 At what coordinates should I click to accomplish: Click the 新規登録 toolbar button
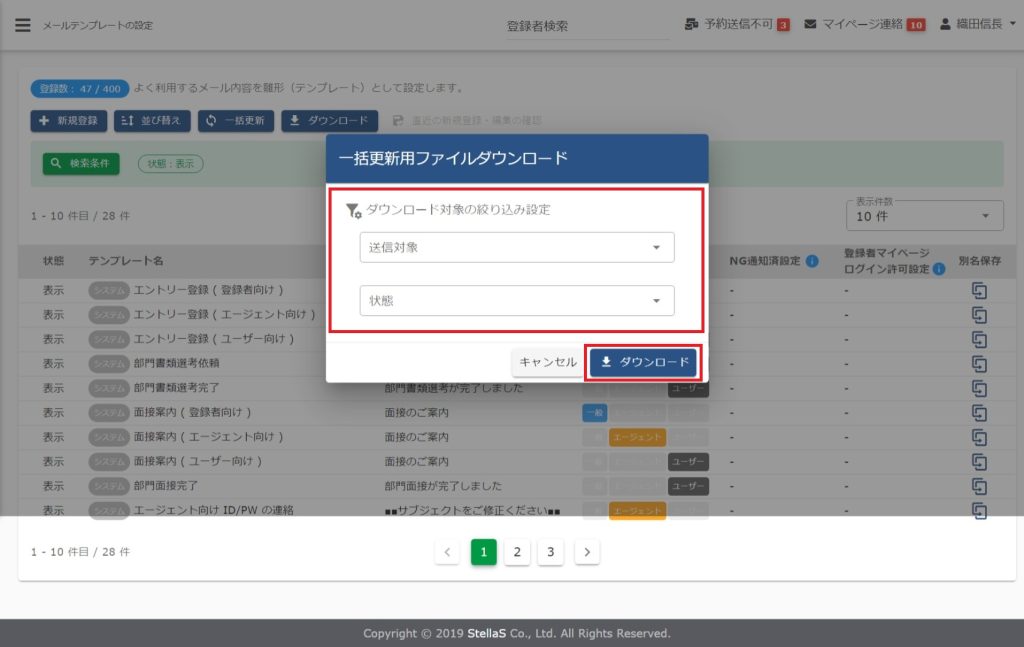(69, 121)
